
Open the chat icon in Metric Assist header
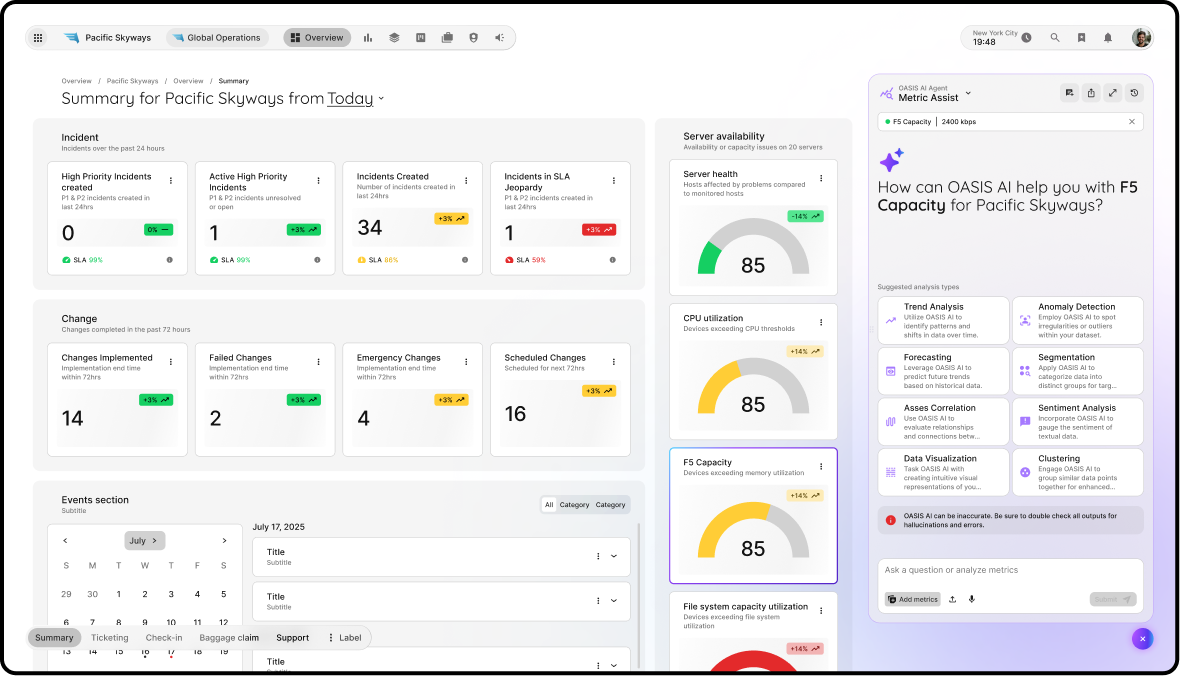coord(1069,93)
